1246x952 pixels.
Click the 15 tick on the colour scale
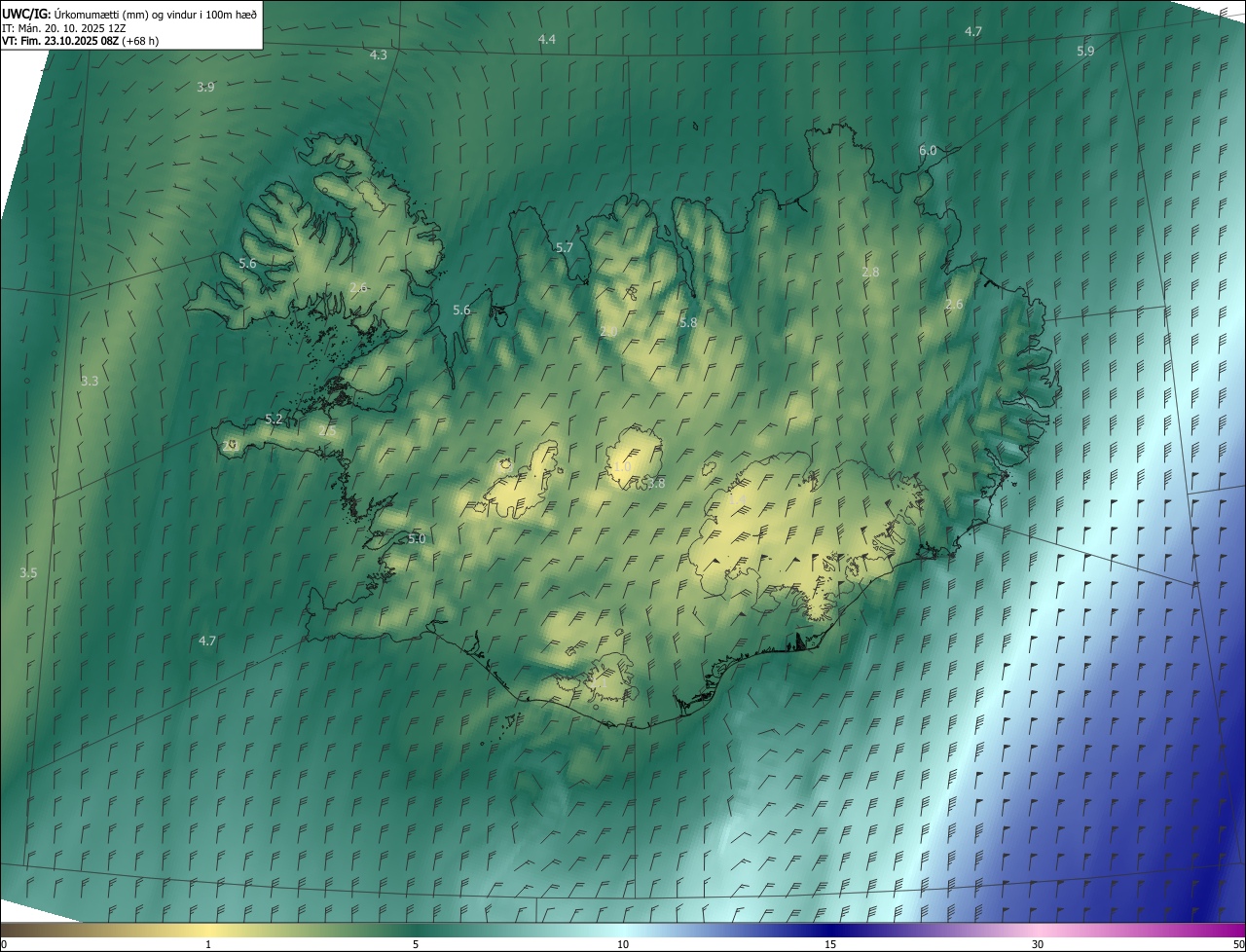tap(830, 944)
